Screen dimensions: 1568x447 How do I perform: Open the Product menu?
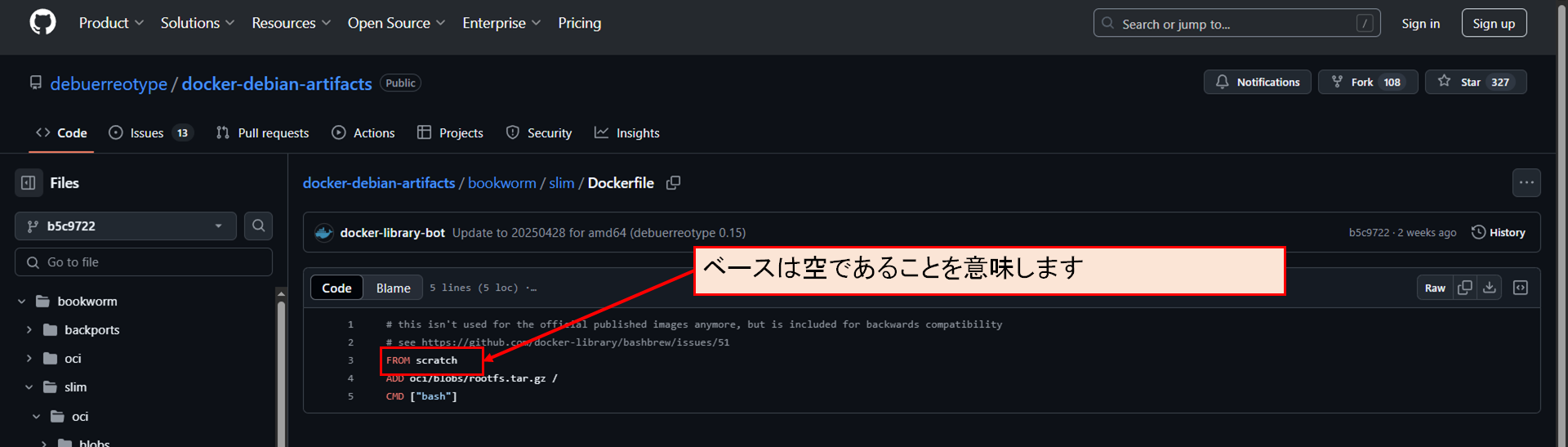click(x=111, y=23)
